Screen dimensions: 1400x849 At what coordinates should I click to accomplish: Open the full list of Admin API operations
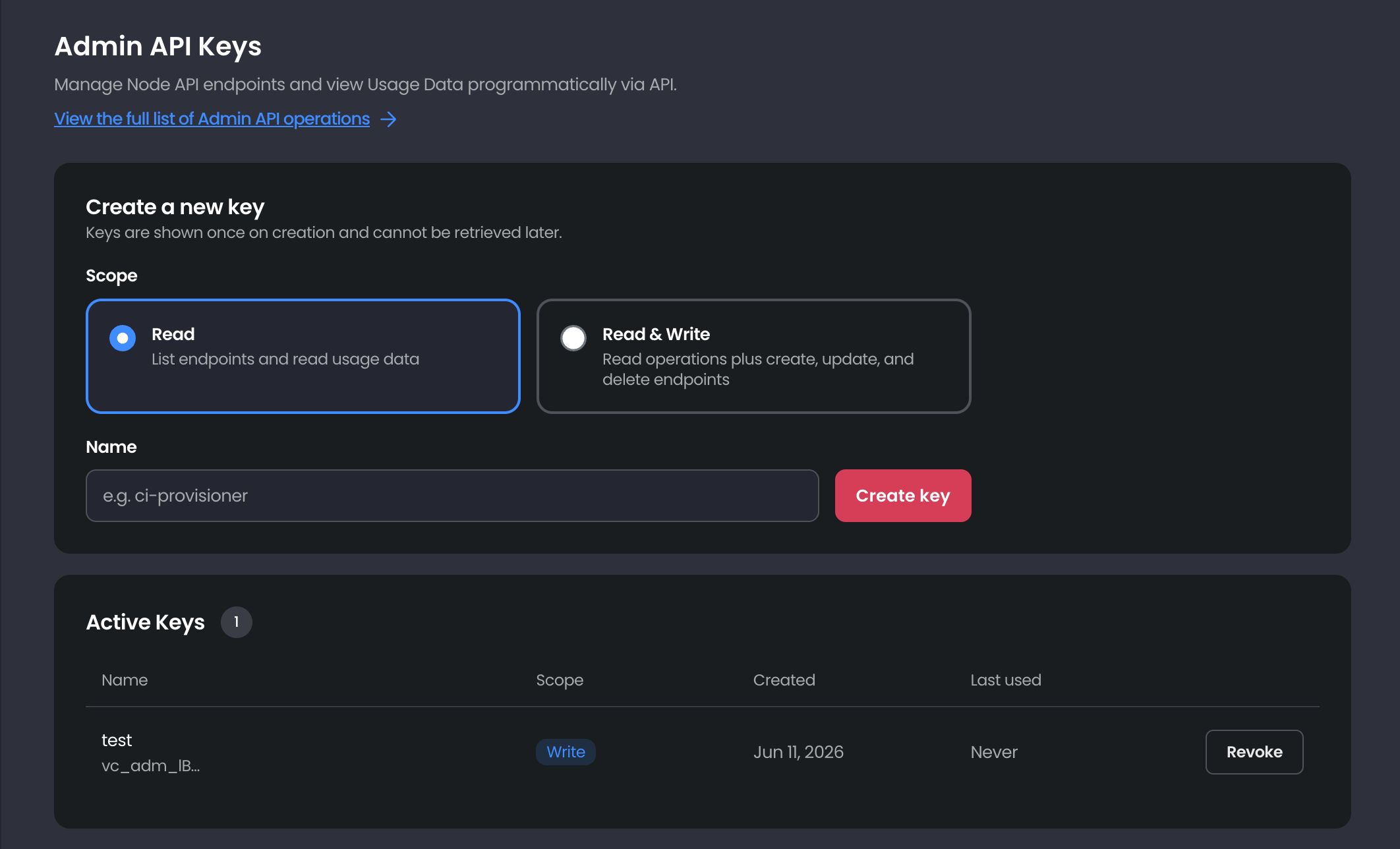212,119
